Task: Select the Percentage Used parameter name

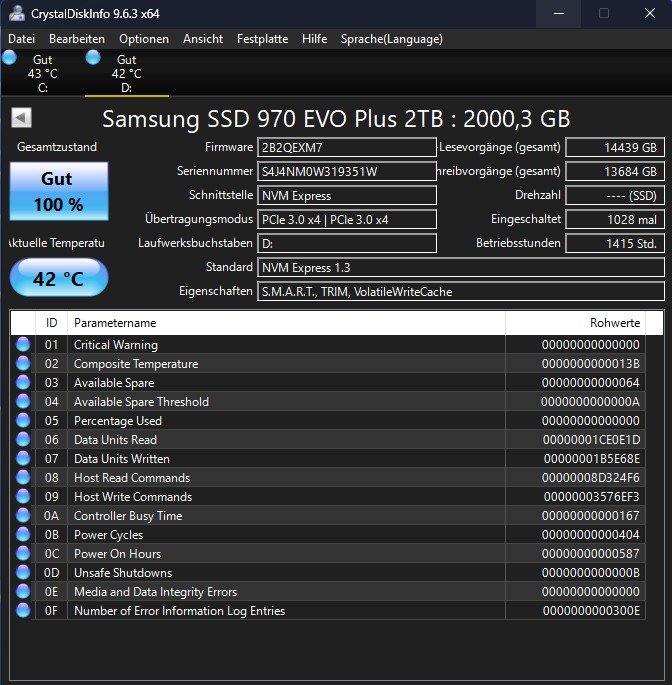Action: (x=118, y=421)
